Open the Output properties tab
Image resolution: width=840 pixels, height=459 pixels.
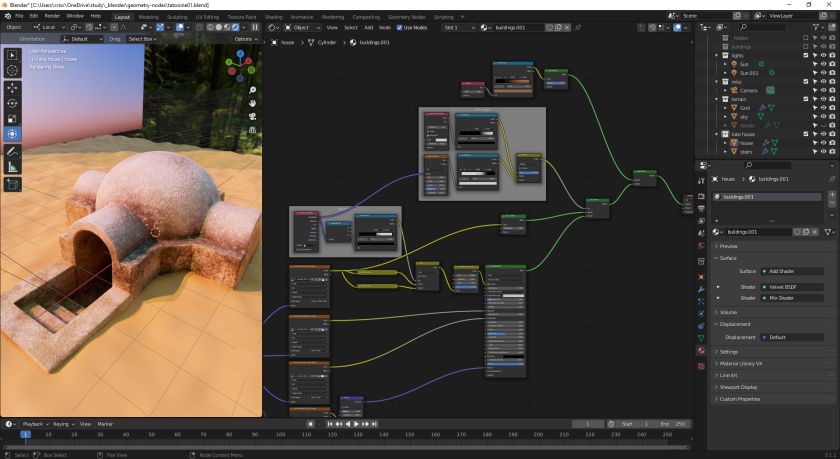pos(701,208)
